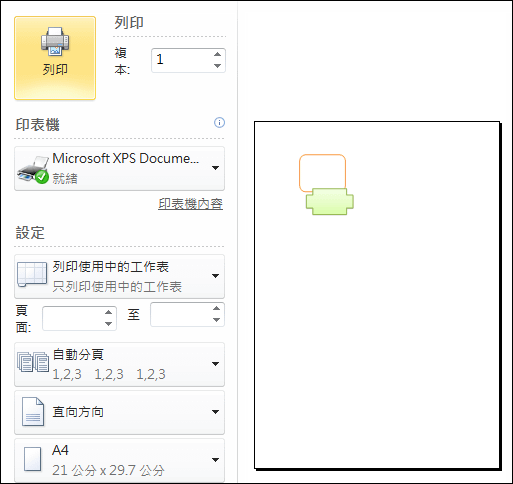Click the worksheet grid icon for 列印使用中的工作表
513x484 pixels.
[32, 274]
